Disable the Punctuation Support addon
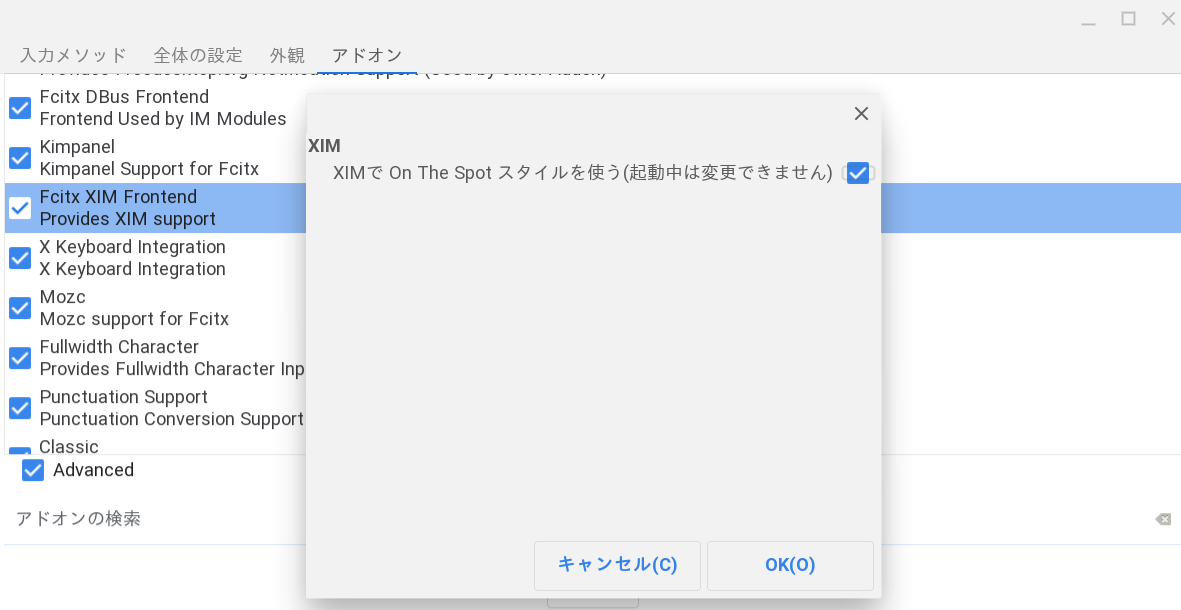The image size is (1181, 610). click(20, 408)
